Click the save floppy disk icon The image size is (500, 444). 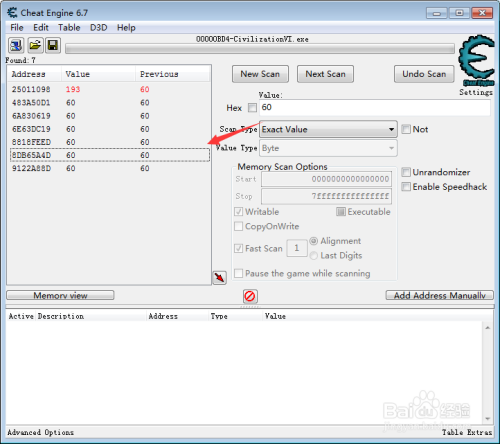(x=53, y=45)
